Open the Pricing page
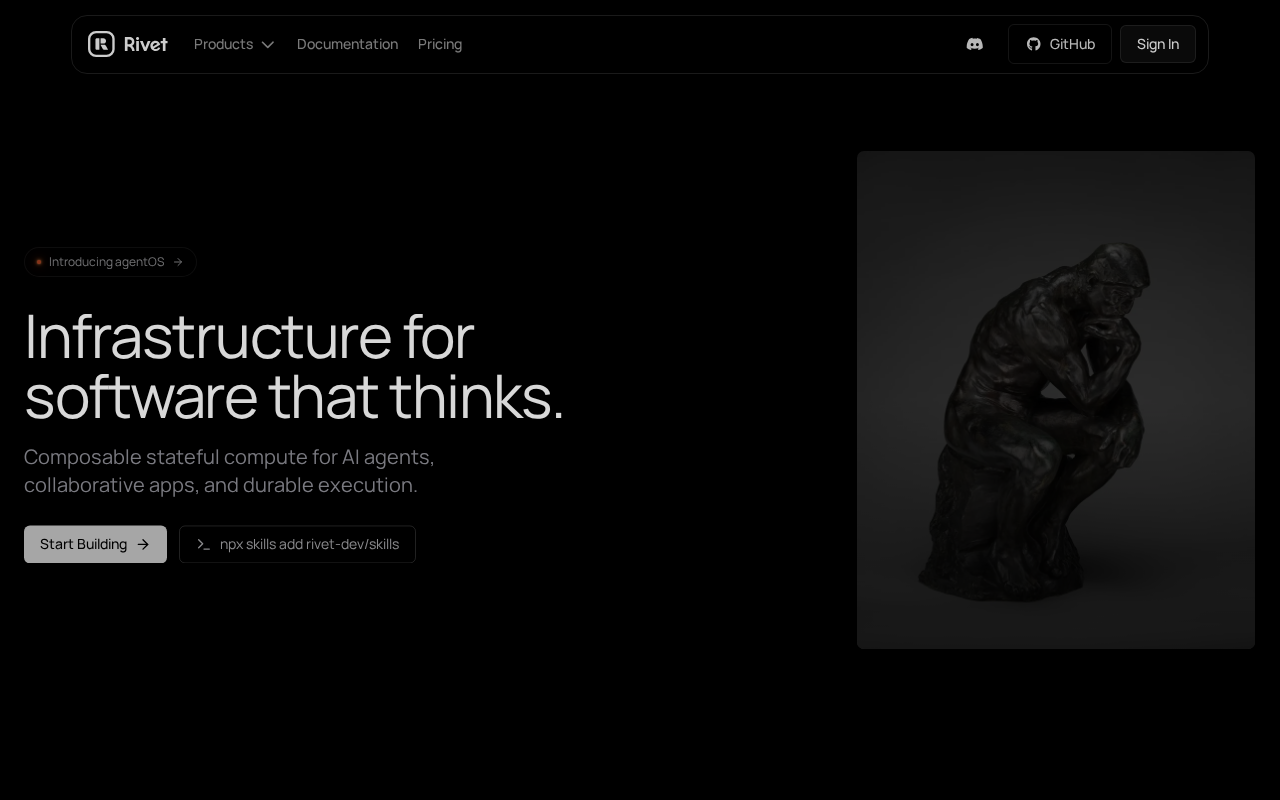The height and width of the screenshot is (800, 1280). pyautogui.click(x=440, y=44)
